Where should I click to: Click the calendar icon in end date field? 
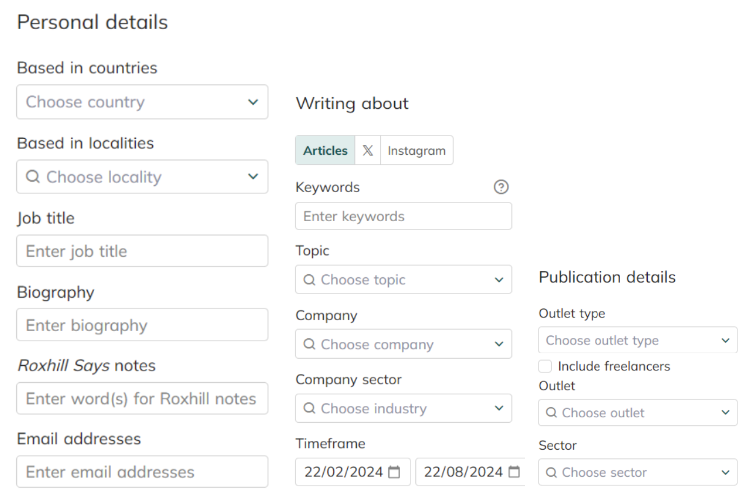514,472
